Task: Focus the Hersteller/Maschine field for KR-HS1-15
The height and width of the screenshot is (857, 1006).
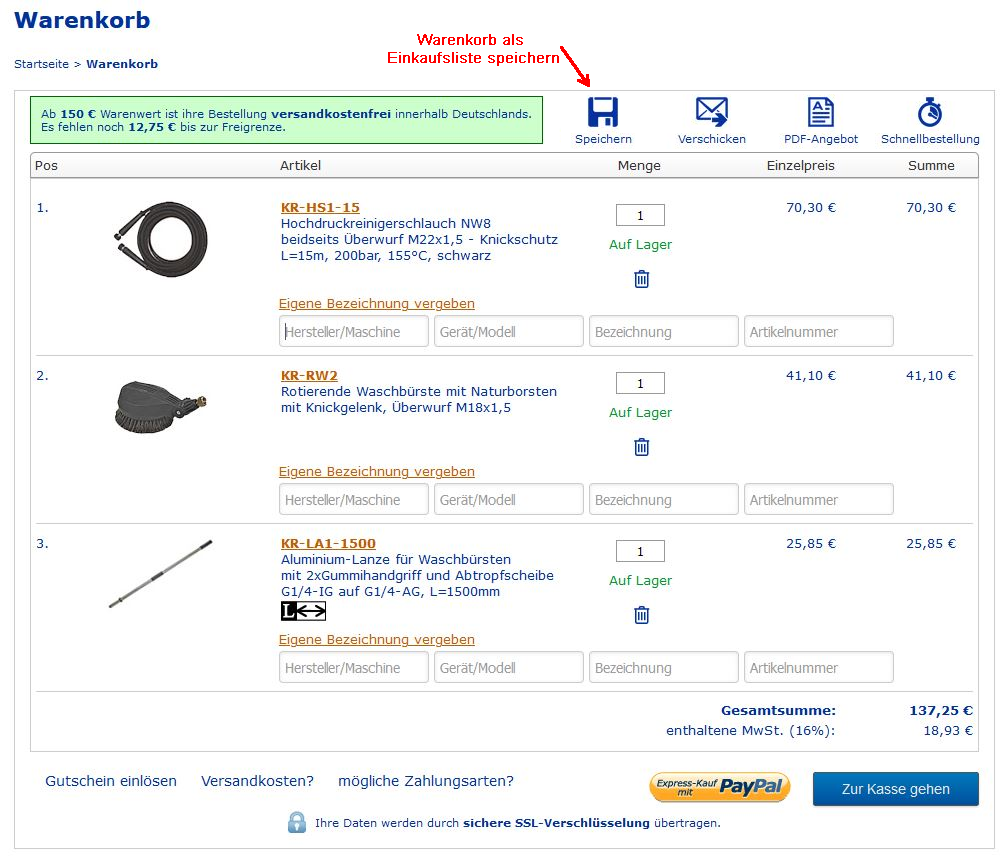Action: [x=354, y=332]
